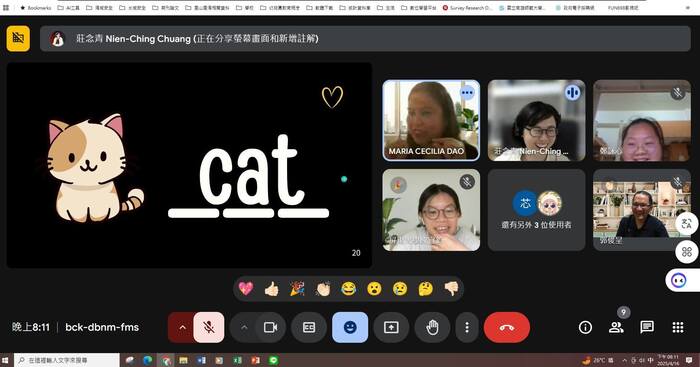Send the crying face reaction
Viewport: 700px width, 367px height.
(400, 289)
